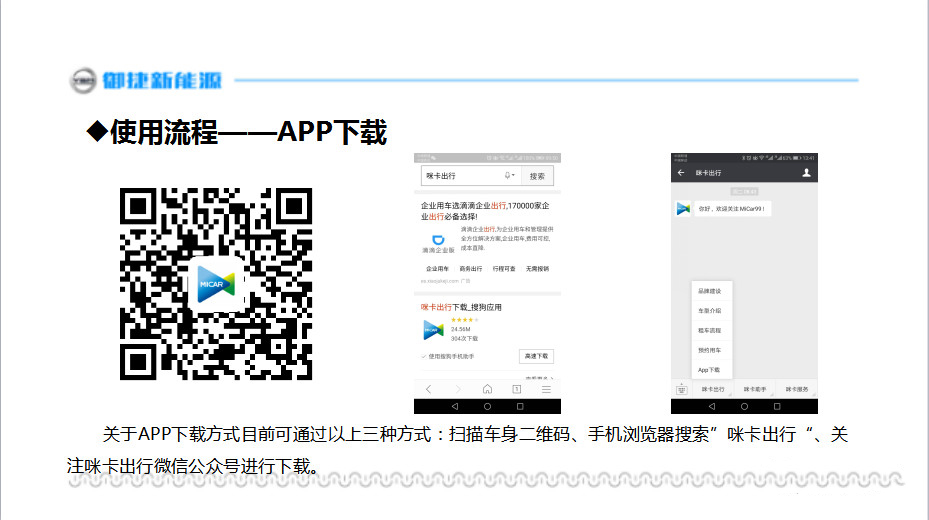Tap the MiCar avatar beside the welcome message
The width and height of the screenshot is (929, 520).
tap(683, 208)
